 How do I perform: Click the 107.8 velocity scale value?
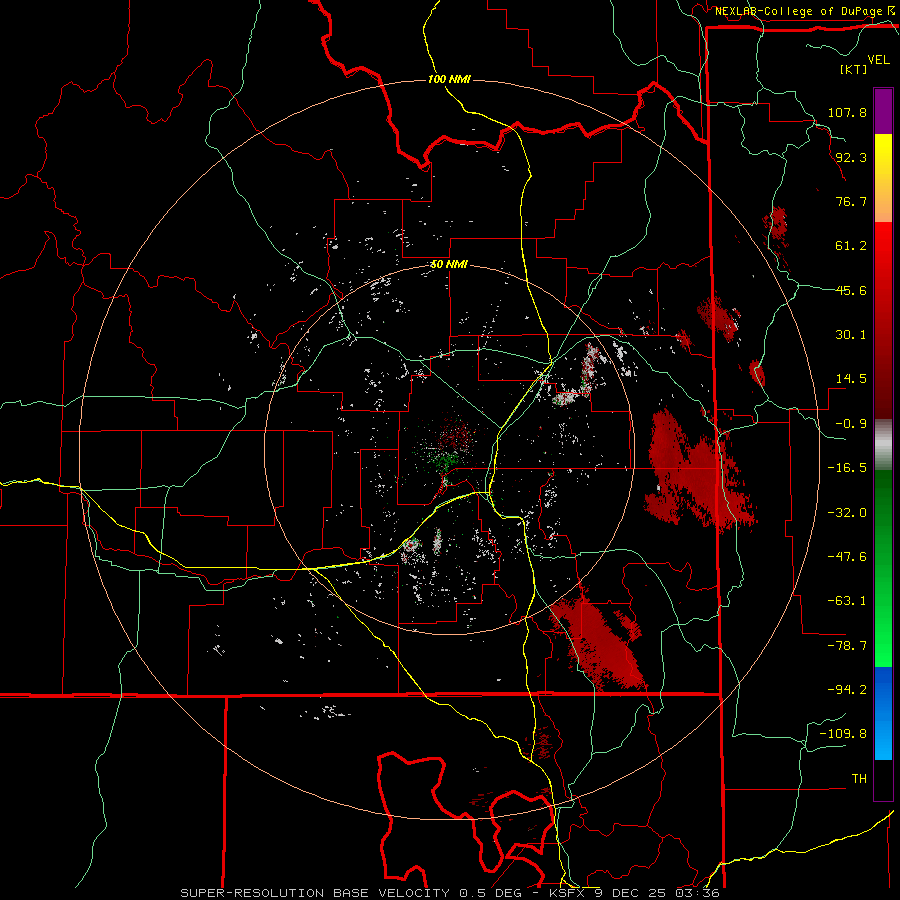point(847,112)
